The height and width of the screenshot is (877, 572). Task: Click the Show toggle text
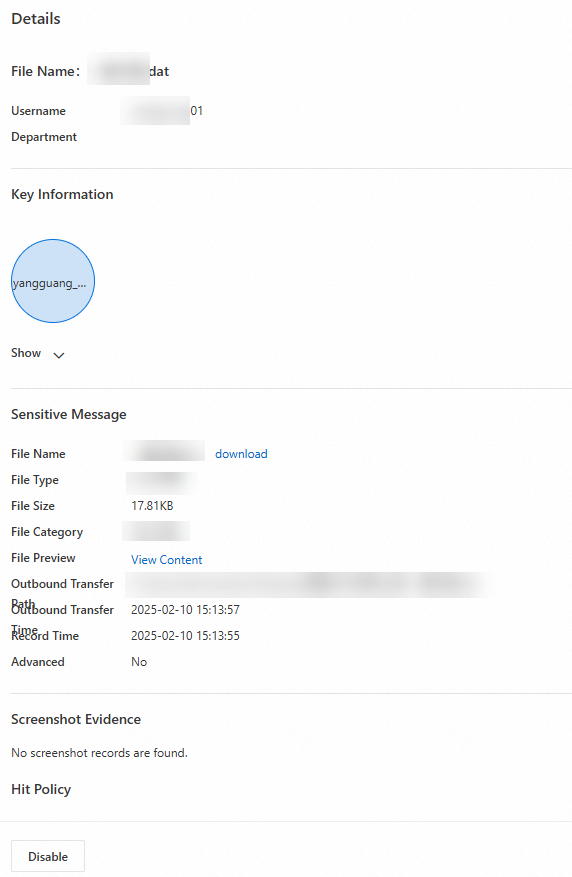click(x=26, y=353)
